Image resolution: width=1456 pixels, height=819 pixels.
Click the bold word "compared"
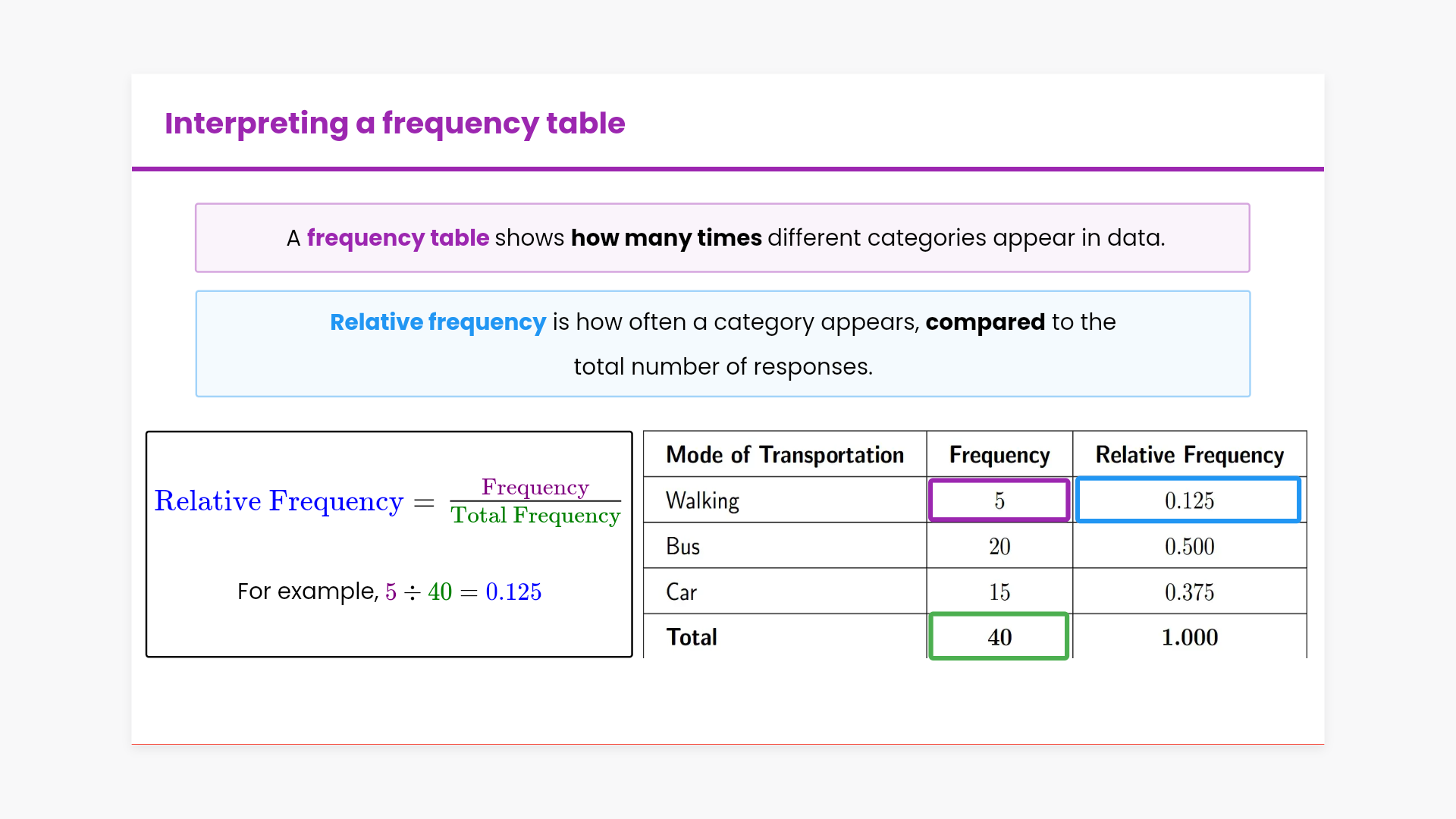point(985,322)
